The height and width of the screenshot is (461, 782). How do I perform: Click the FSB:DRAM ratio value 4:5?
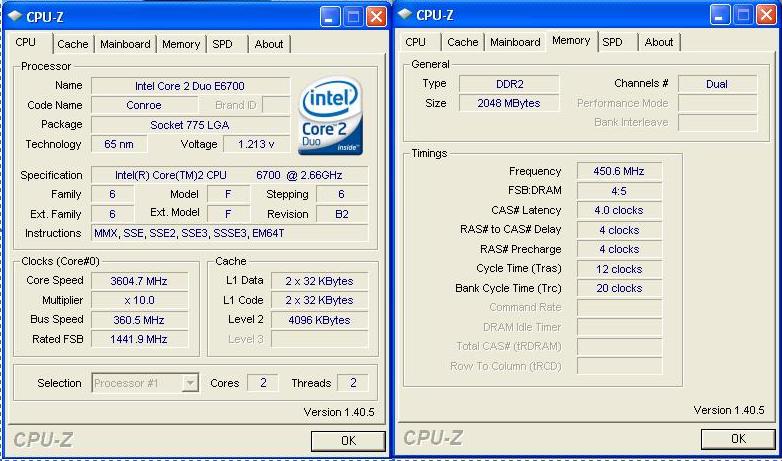[x=619, y=191]
